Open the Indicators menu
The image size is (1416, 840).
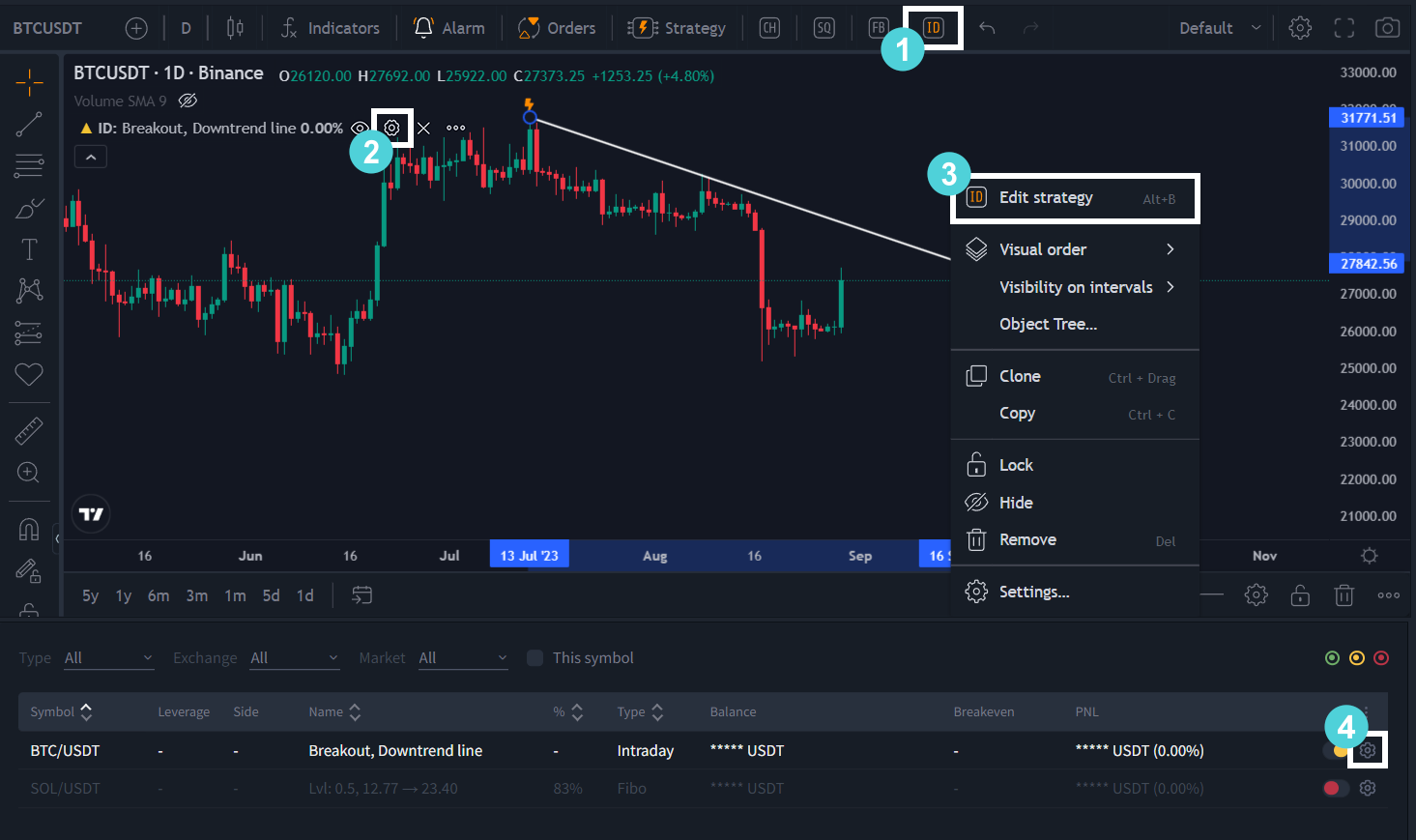pos(330,28)
